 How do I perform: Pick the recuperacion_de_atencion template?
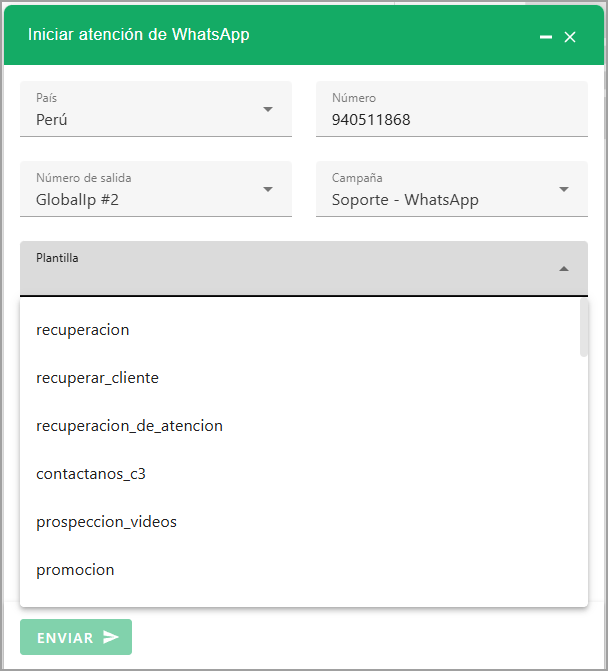(129, 426)
